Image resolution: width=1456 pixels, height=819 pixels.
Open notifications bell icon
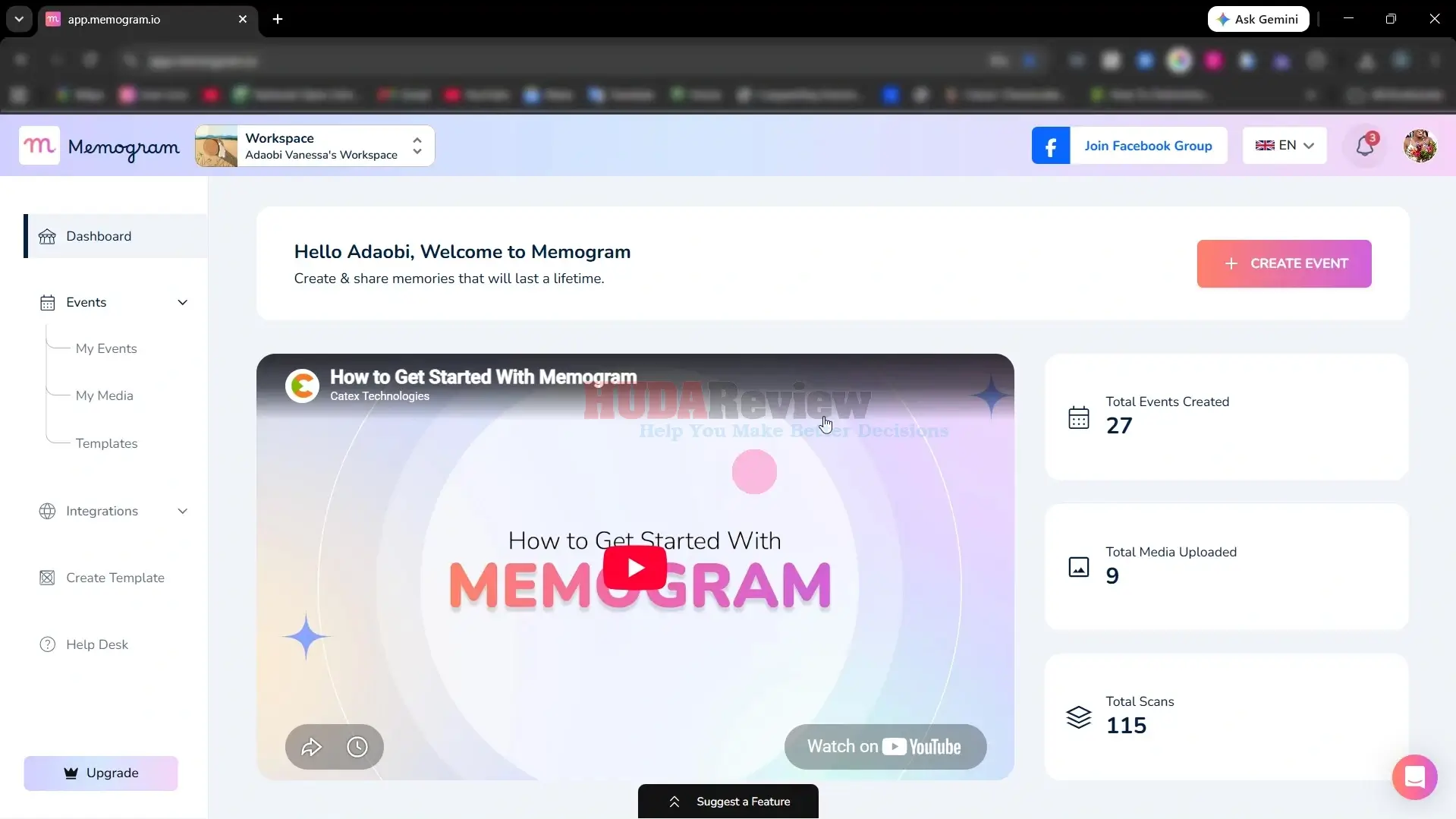click(1365, 145)
